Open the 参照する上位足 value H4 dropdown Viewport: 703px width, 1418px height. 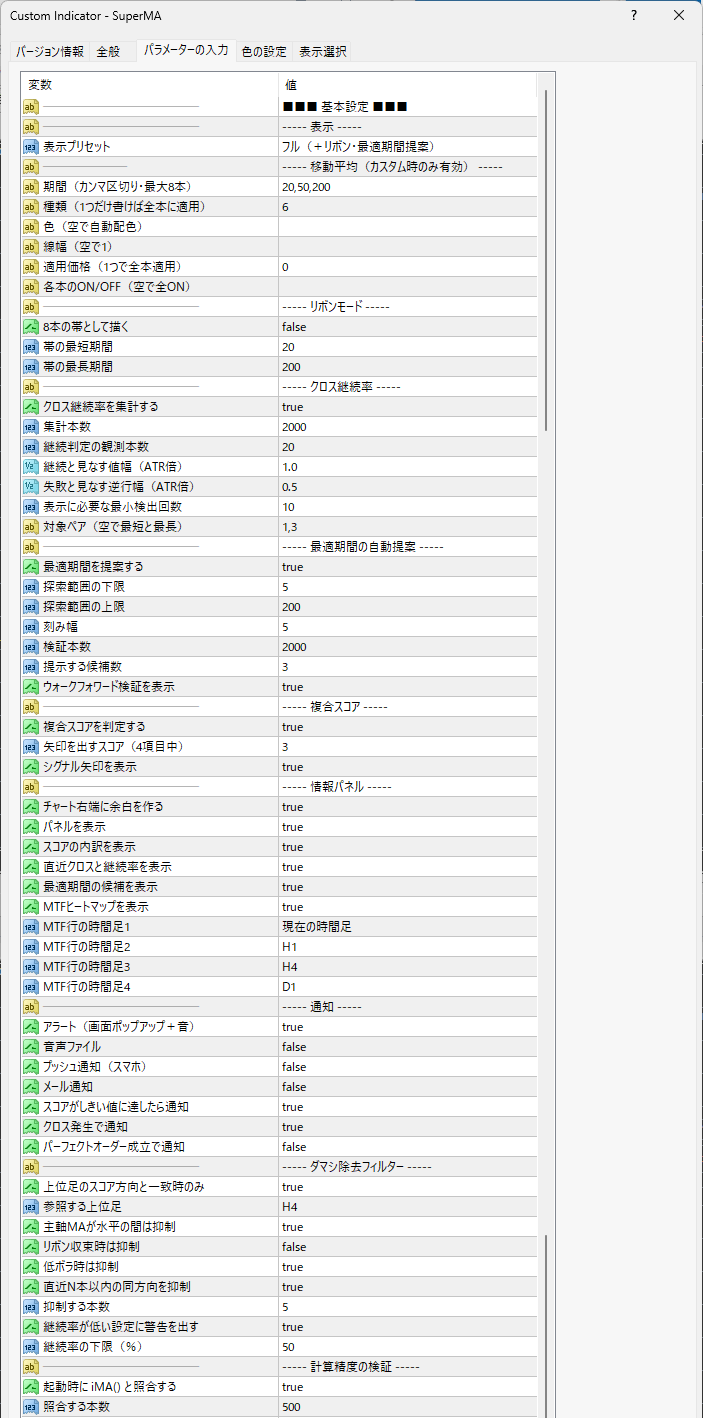coord(407,1207)
